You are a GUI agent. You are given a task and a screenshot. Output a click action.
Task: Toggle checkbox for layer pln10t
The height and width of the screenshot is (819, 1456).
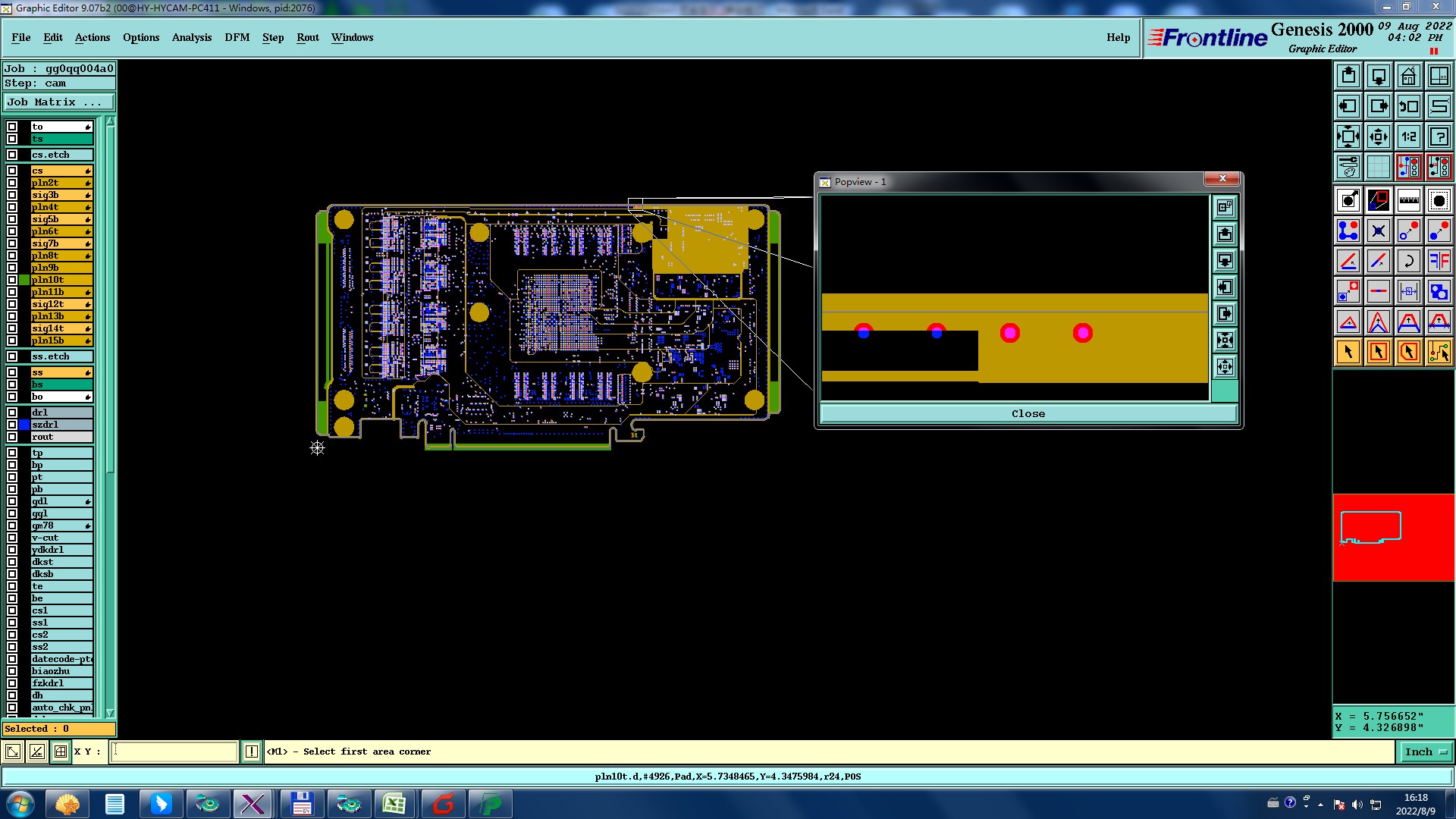point(12,280)
